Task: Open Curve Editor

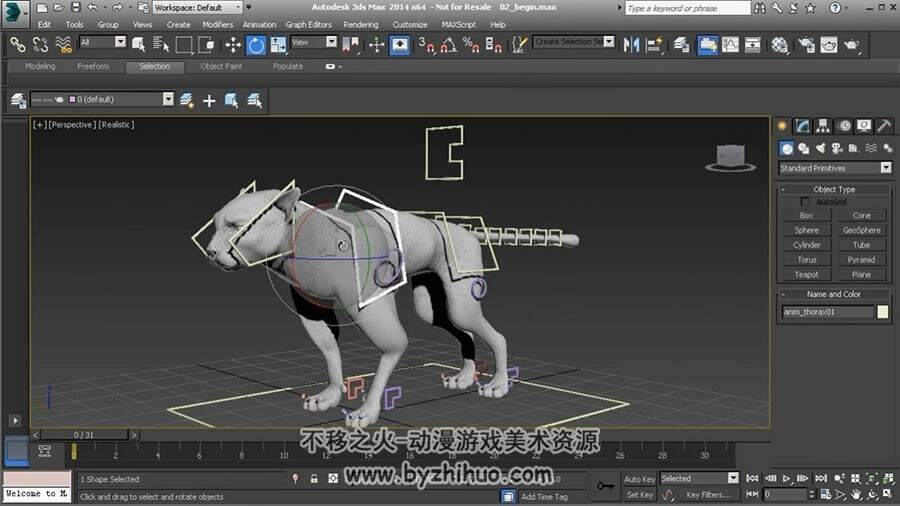Action: click(x=730, y=44)
